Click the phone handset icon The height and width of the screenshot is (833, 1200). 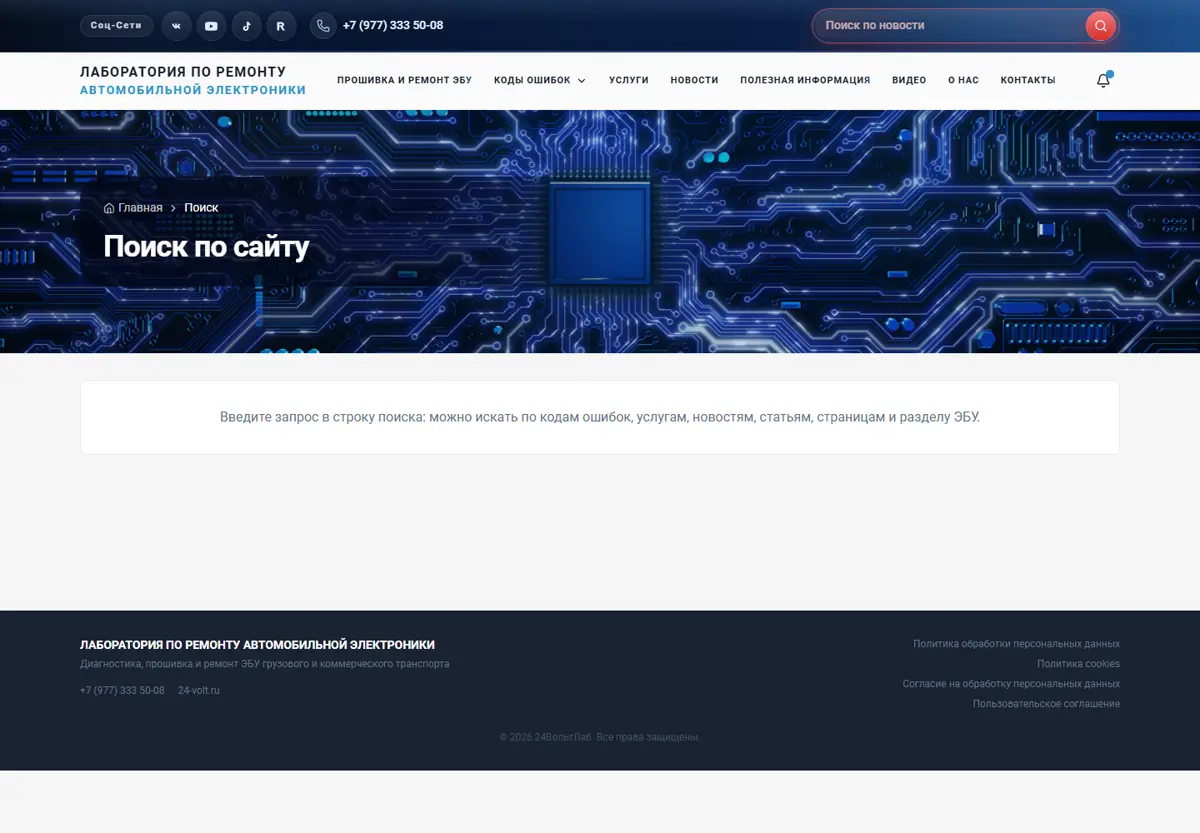[323, 26]
